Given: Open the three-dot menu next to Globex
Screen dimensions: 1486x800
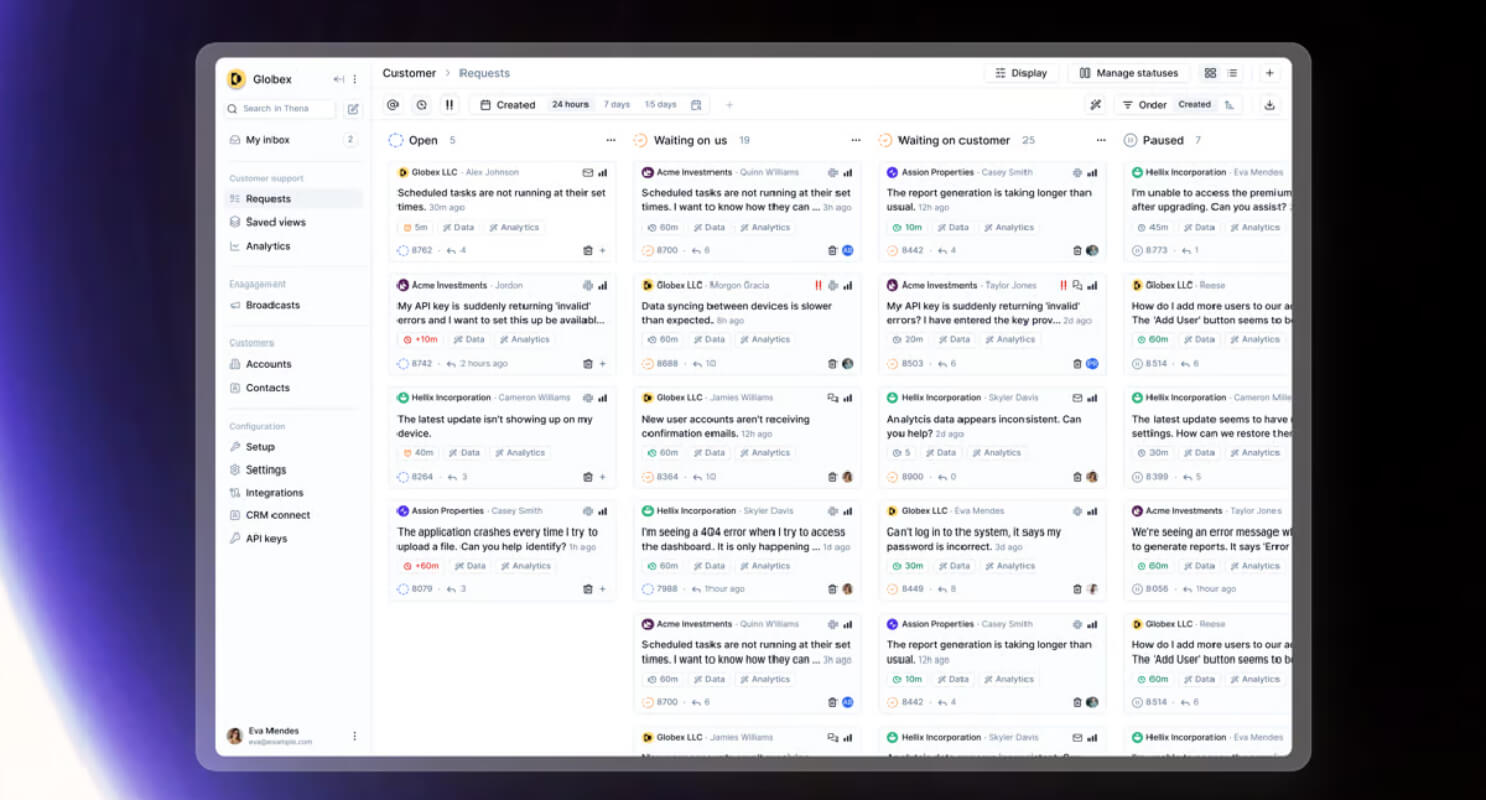Looking at the screenshot, I should pos(354,79).
